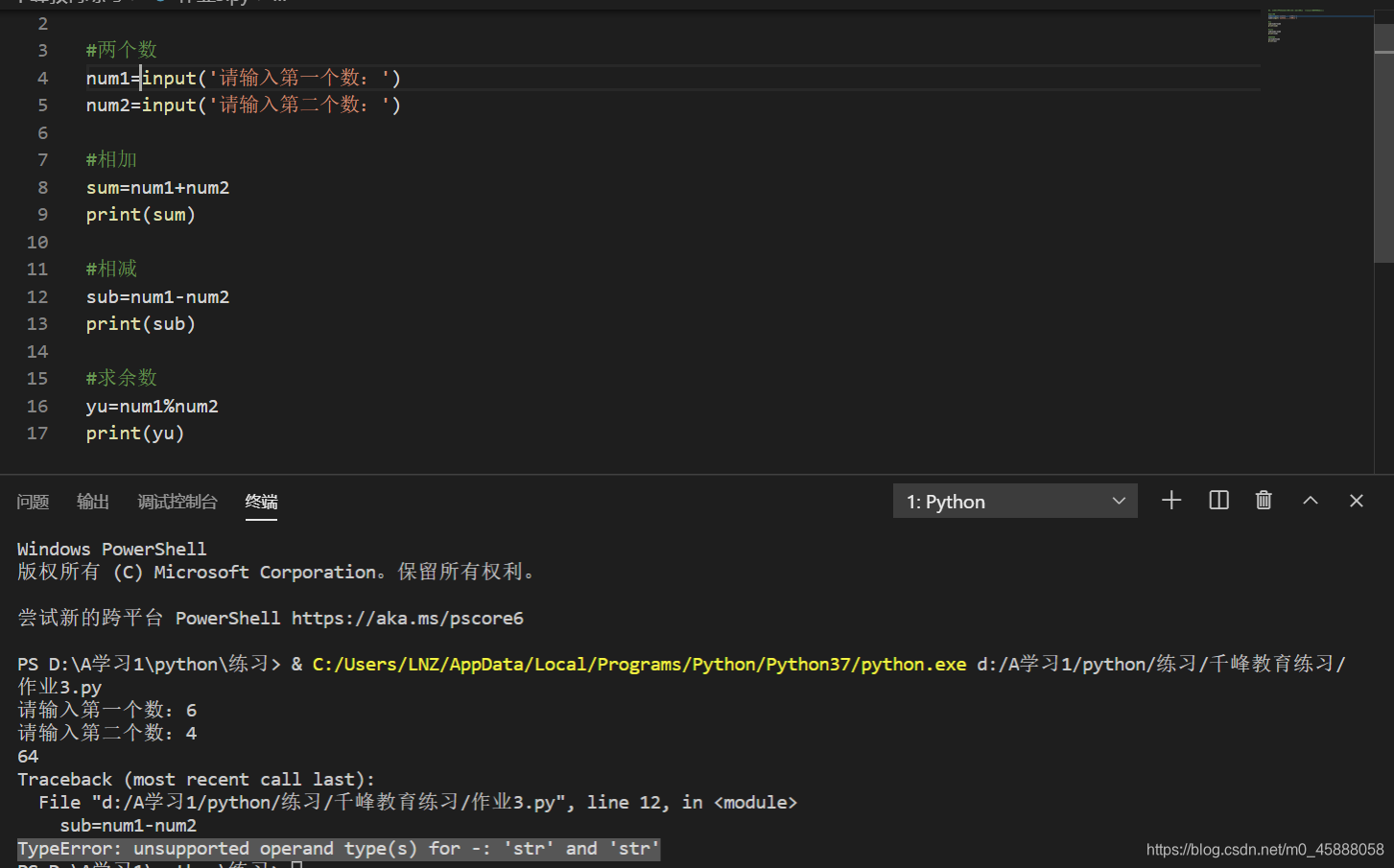Click the more actions ellipsis above the editor

pyautogui.click(x=279, y=2)
